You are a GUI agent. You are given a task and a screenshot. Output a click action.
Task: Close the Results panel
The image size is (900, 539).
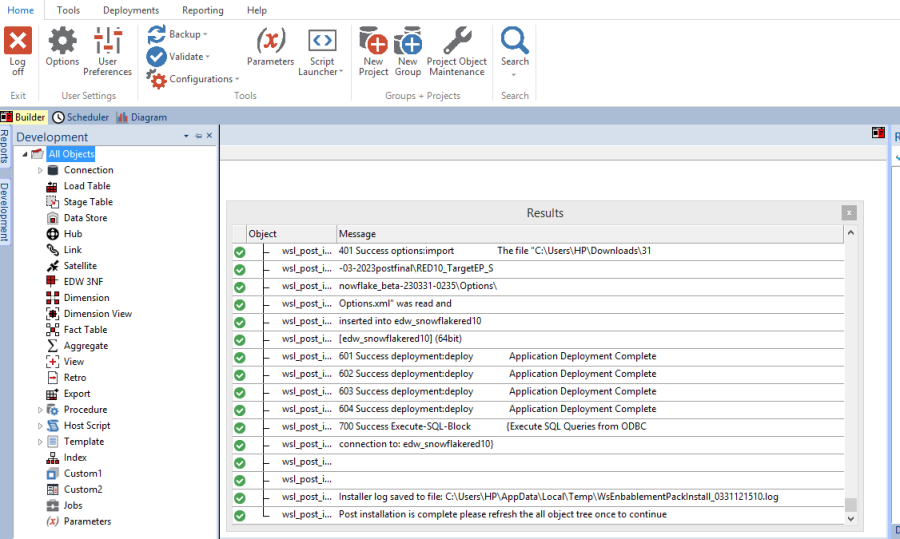[x=848, y=213]
